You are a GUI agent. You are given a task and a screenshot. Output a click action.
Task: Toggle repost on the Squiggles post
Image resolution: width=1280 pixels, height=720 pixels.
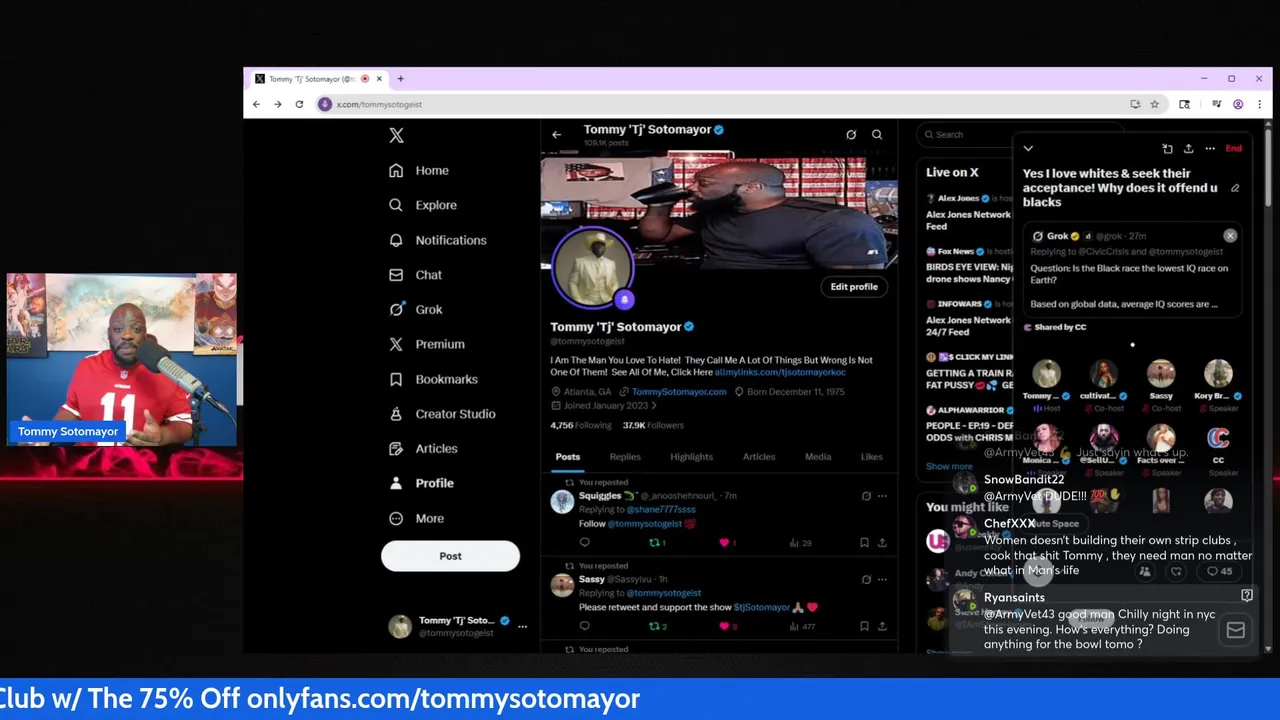657,543
